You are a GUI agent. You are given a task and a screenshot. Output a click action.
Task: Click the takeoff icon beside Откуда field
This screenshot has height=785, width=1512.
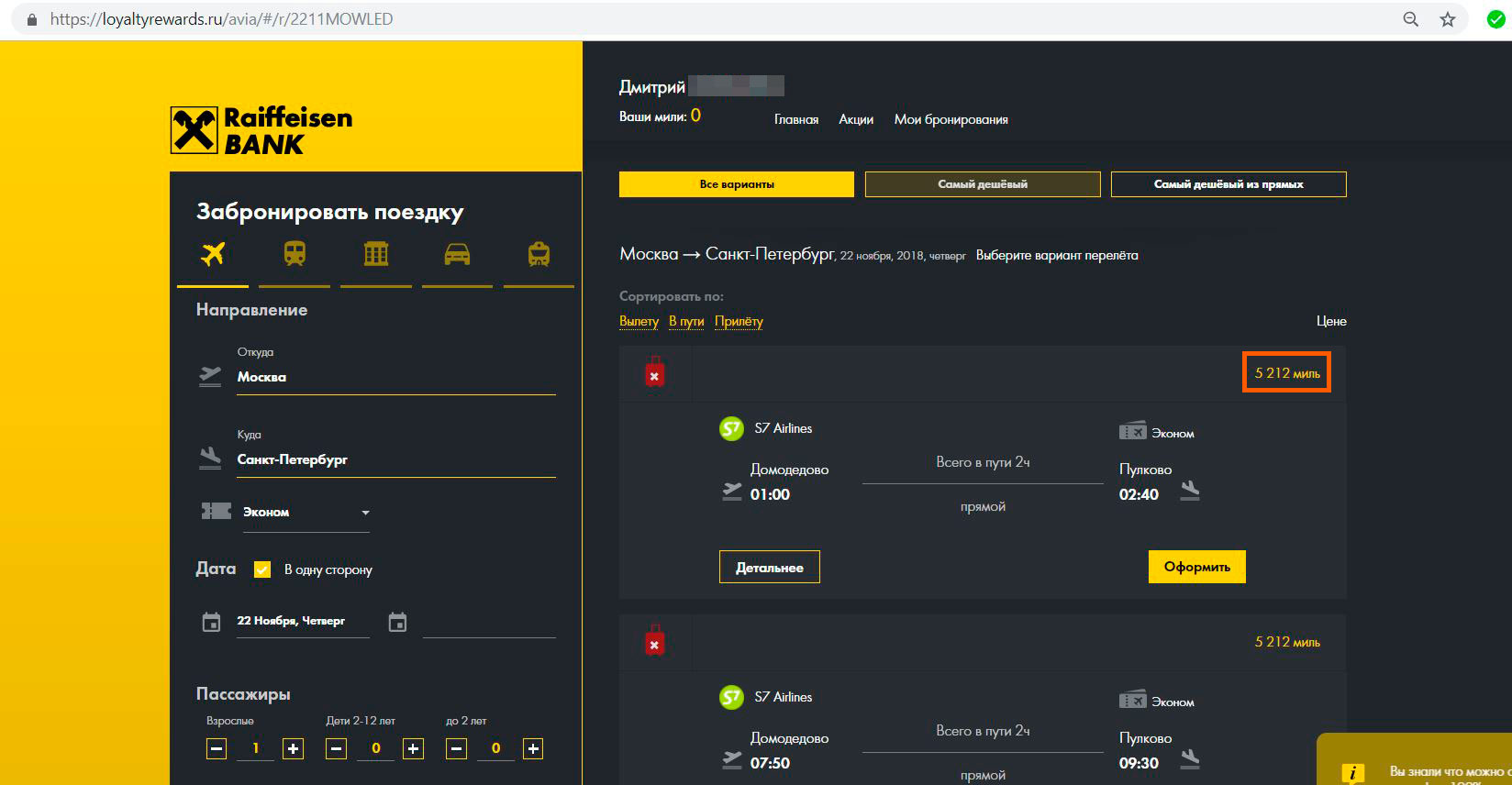210,376
